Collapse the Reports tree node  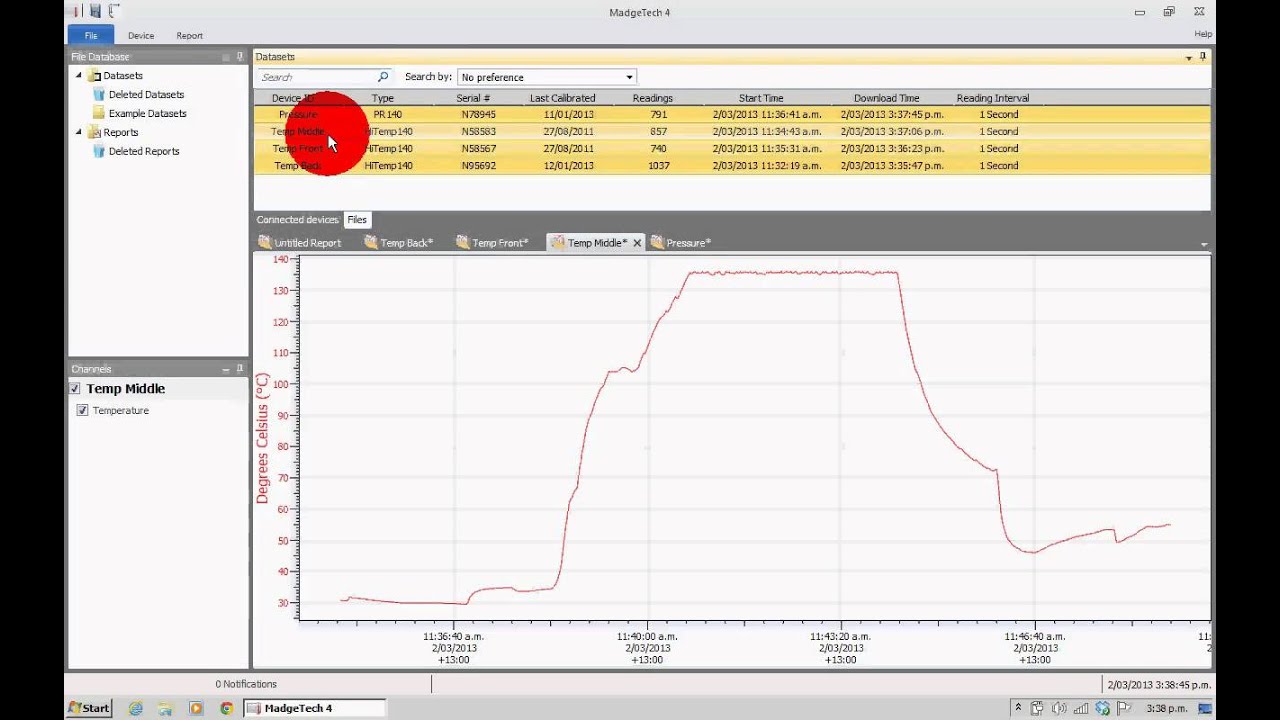click(79, 132)
